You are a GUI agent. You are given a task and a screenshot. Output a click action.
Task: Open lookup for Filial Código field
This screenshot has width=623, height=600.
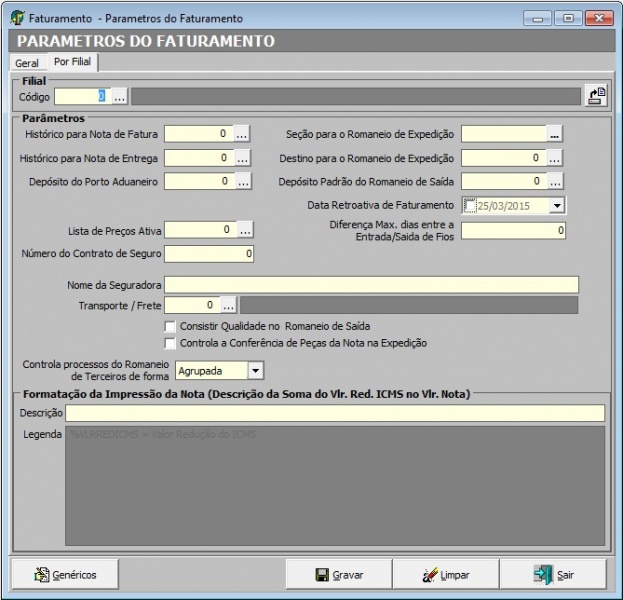coord(120,97)
